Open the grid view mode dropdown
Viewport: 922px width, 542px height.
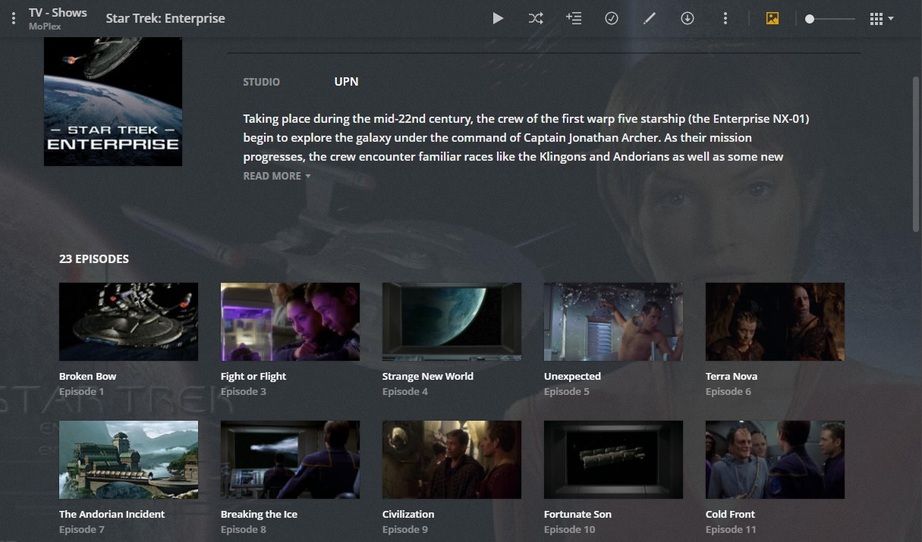tap(881, 19)
